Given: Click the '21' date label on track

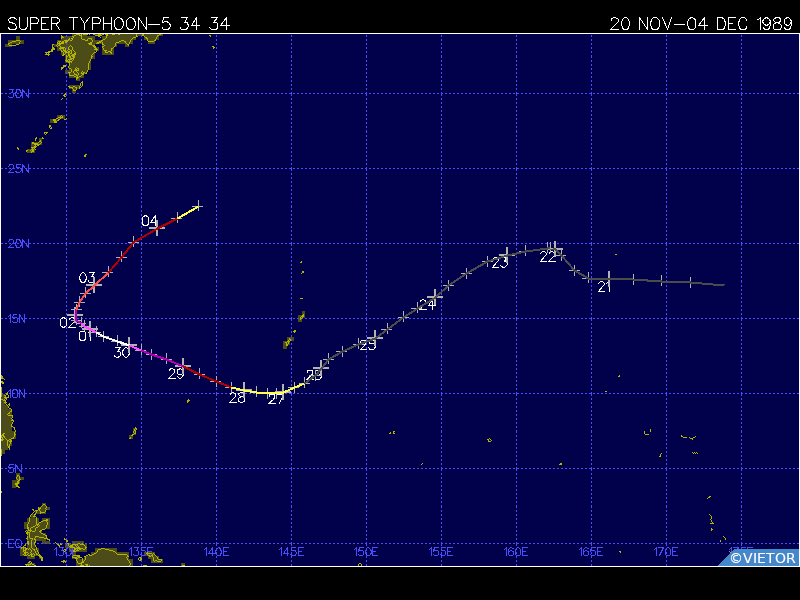Looking at the screenshot, I should (x=605, y=287).
